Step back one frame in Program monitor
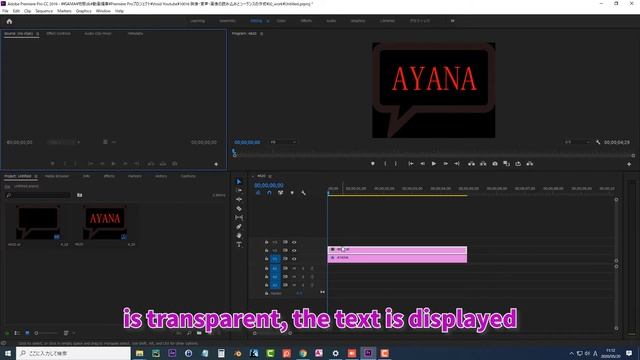This screenshot has width=640, height=360. coord(422,164)
